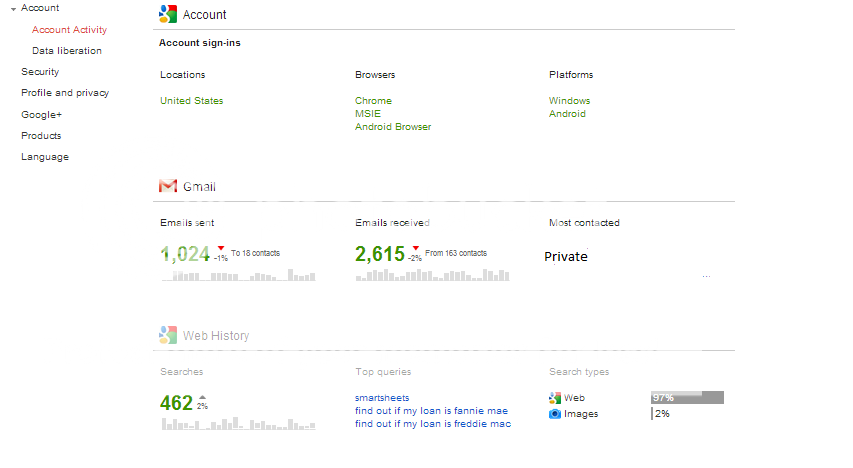This screenshot has height=468, width=853.
Task: Click the Search types label
Action: [x=579, y=372]
